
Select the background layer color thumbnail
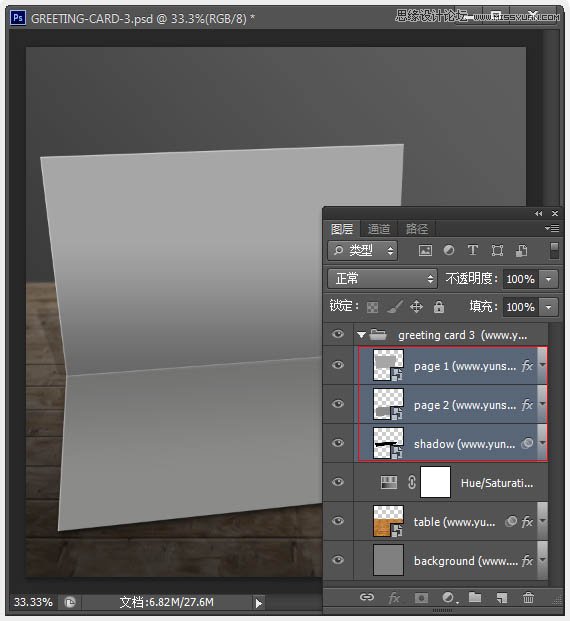coord(388,560)
